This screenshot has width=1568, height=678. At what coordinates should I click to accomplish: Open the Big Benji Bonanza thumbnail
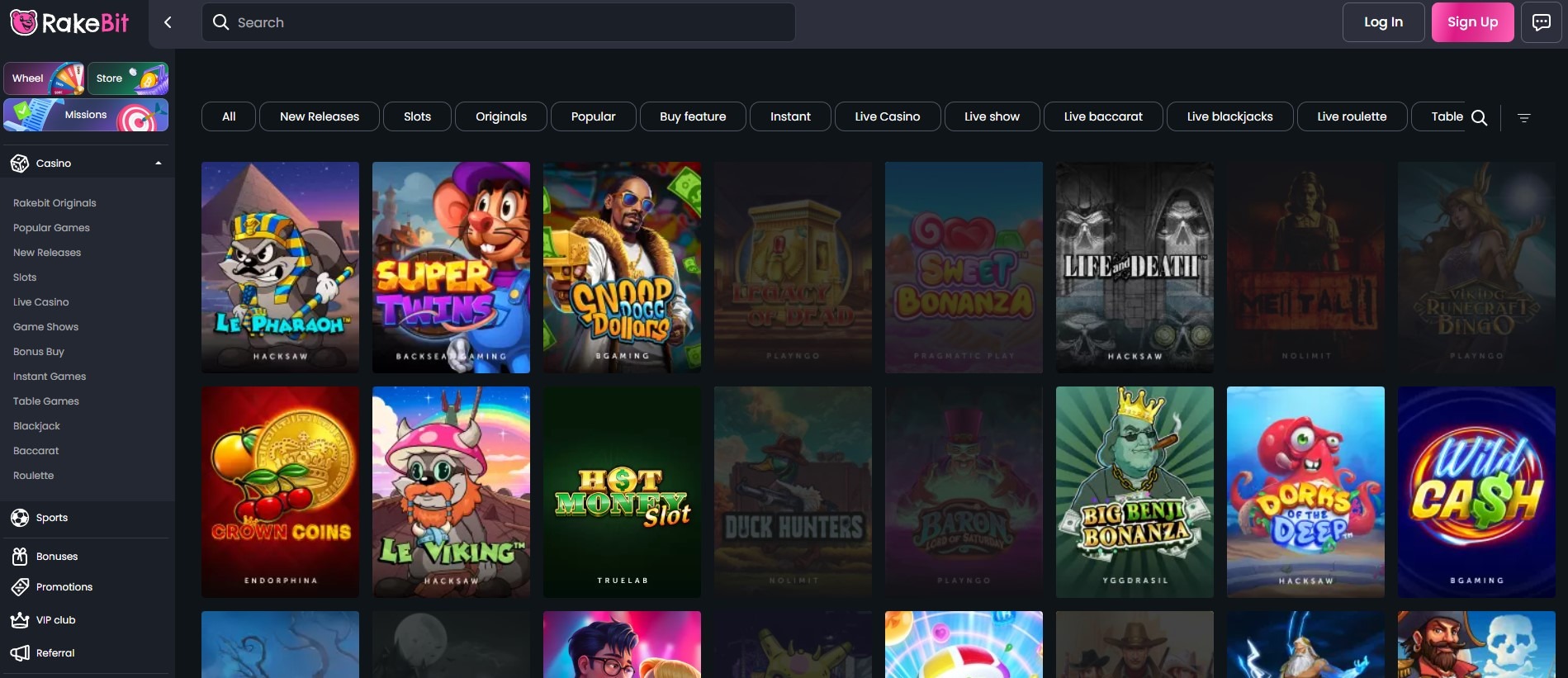(1135, 492)
